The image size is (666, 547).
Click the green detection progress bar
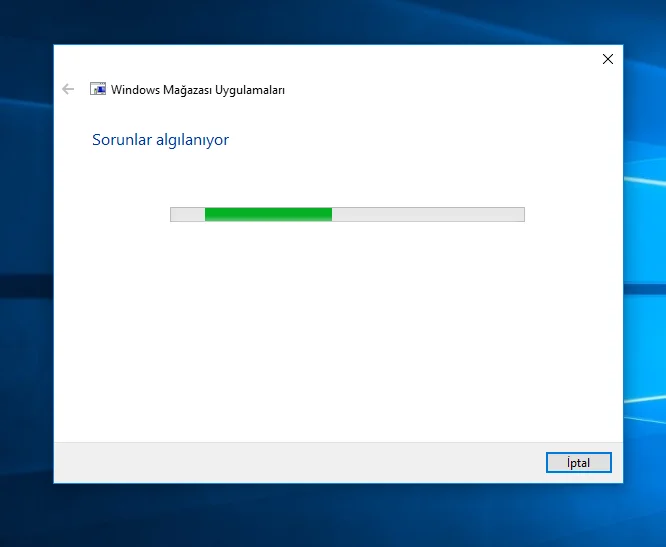tap(347, 214)
